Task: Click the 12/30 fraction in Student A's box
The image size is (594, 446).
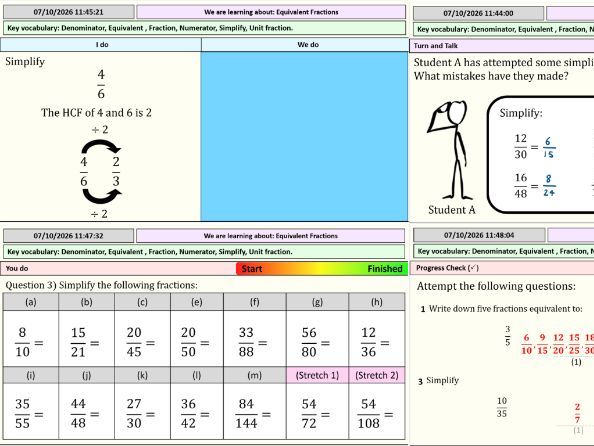Action: pos(521,146)
